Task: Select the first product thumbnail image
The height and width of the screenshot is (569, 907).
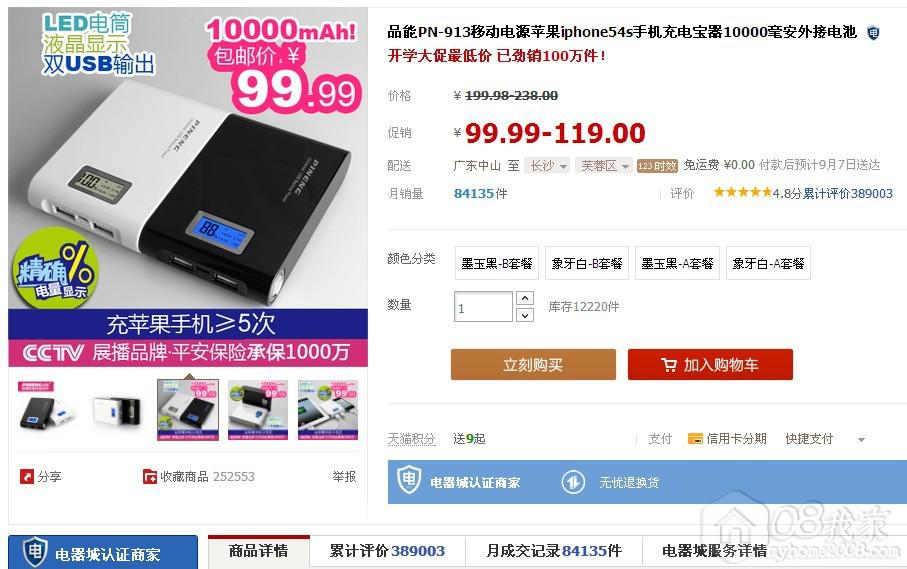Action: [x=48, y=410]
